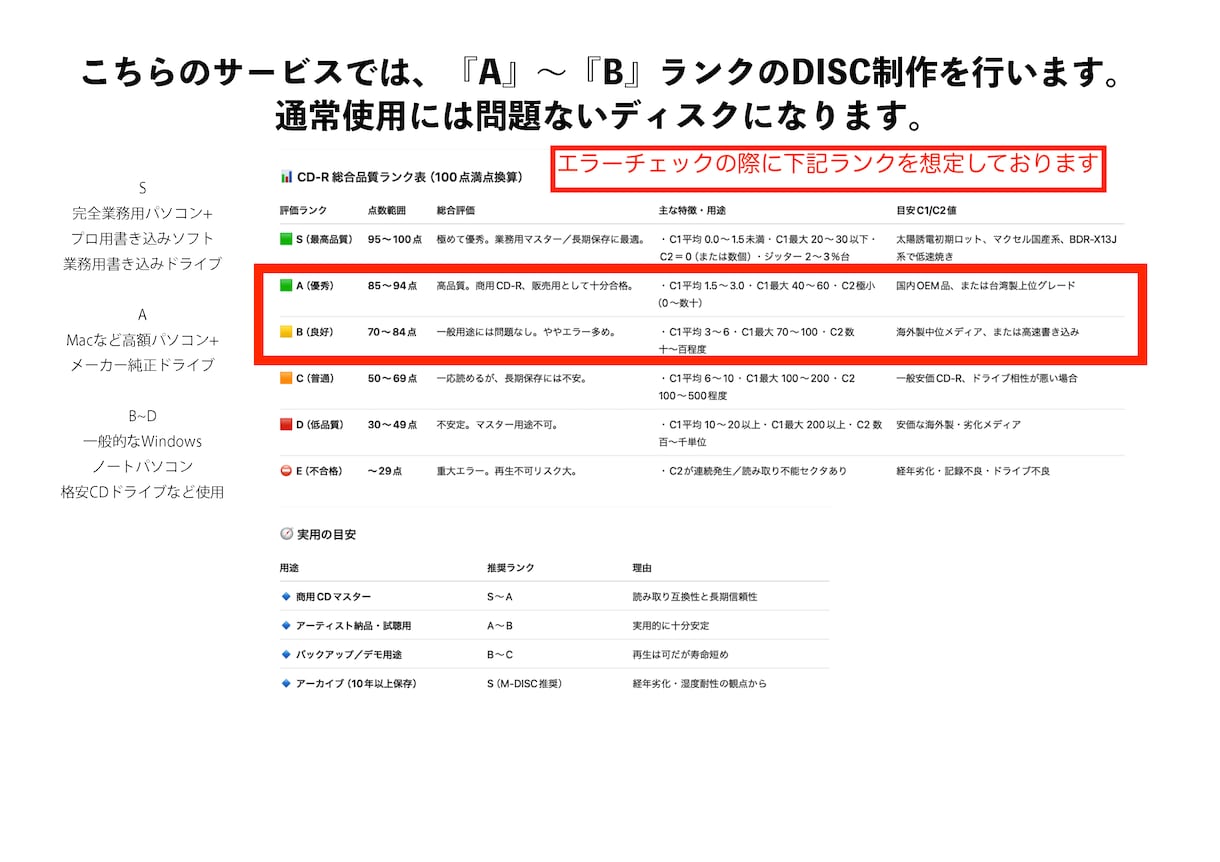Click the reason 実用的に十分安定
The image size is (1220, 862).
(x=671, y=626)
